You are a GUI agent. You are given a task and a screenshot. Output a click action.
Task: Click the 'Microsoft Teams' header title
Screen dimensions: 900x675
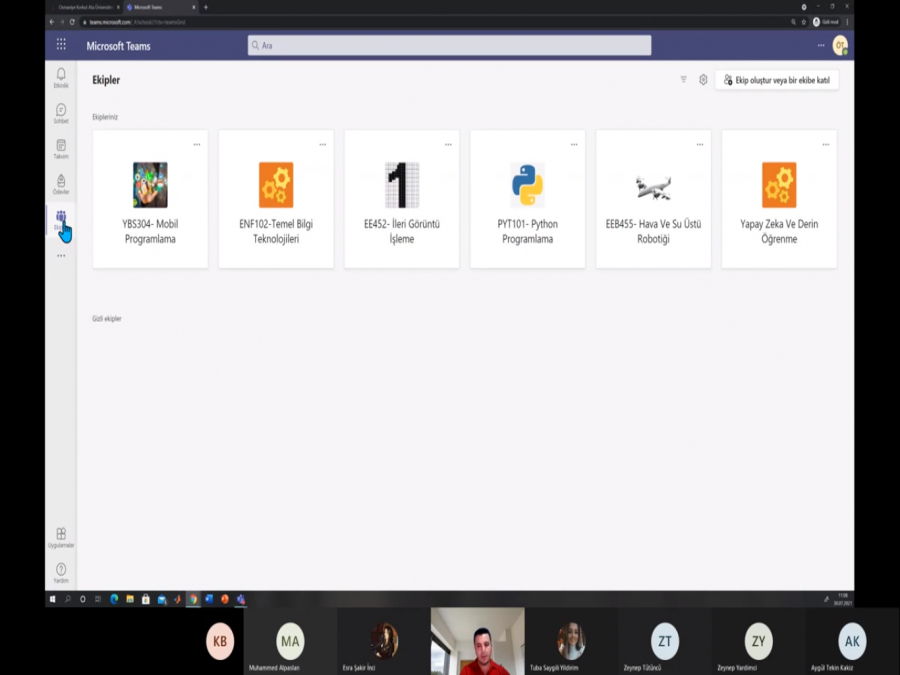pos(118,46)
